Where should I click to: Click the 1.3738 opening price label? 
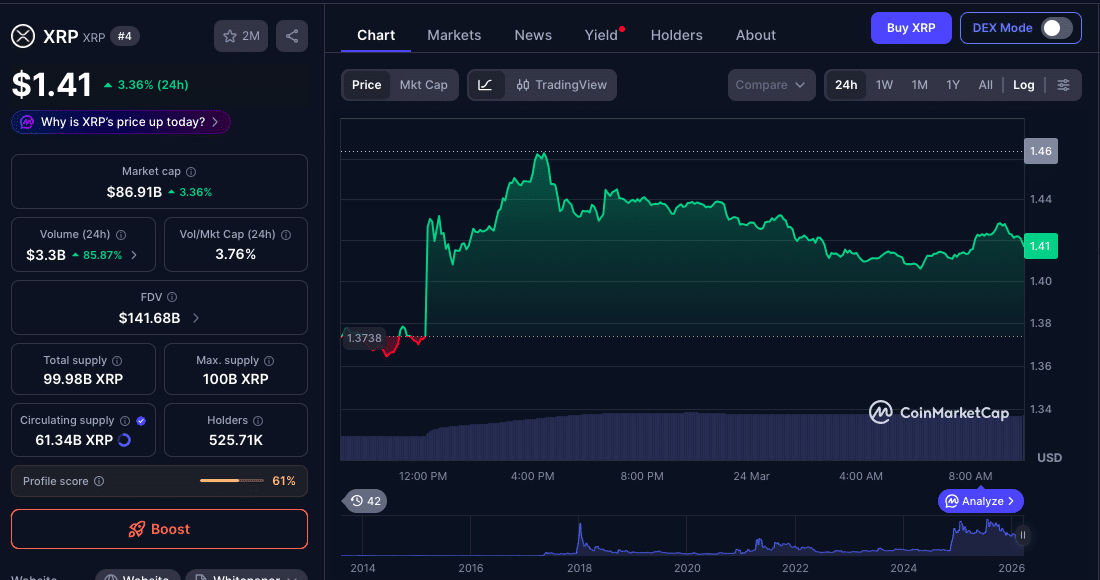pos(364,338)
